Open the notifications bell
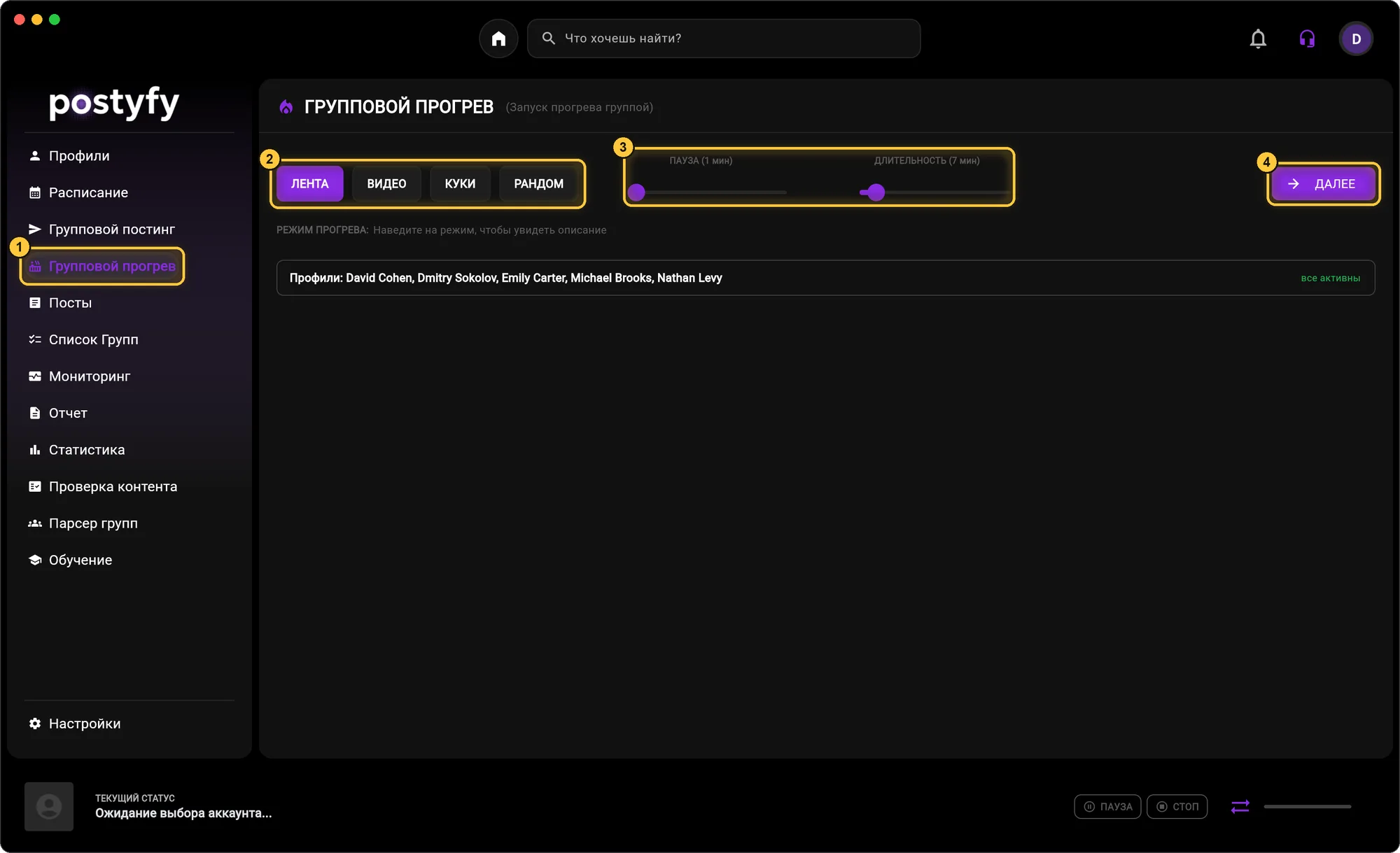This screenshot has width=1400, height=853. pyautogui.click(x=1258, y=38)
